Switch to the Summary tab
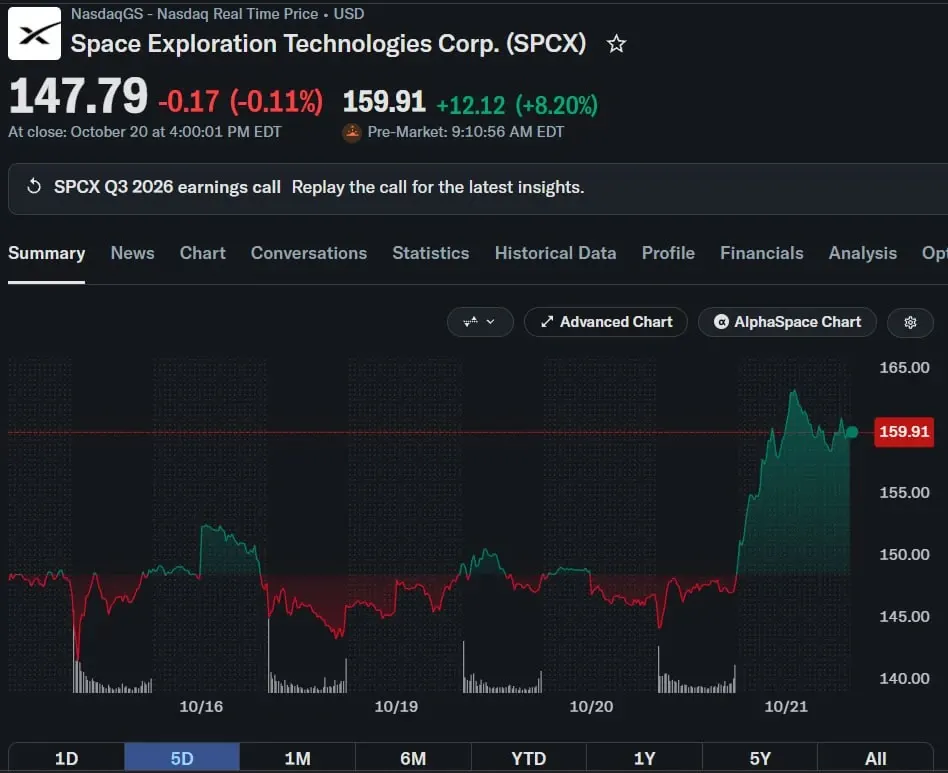 pyautogui.click(x=47, y=253)
